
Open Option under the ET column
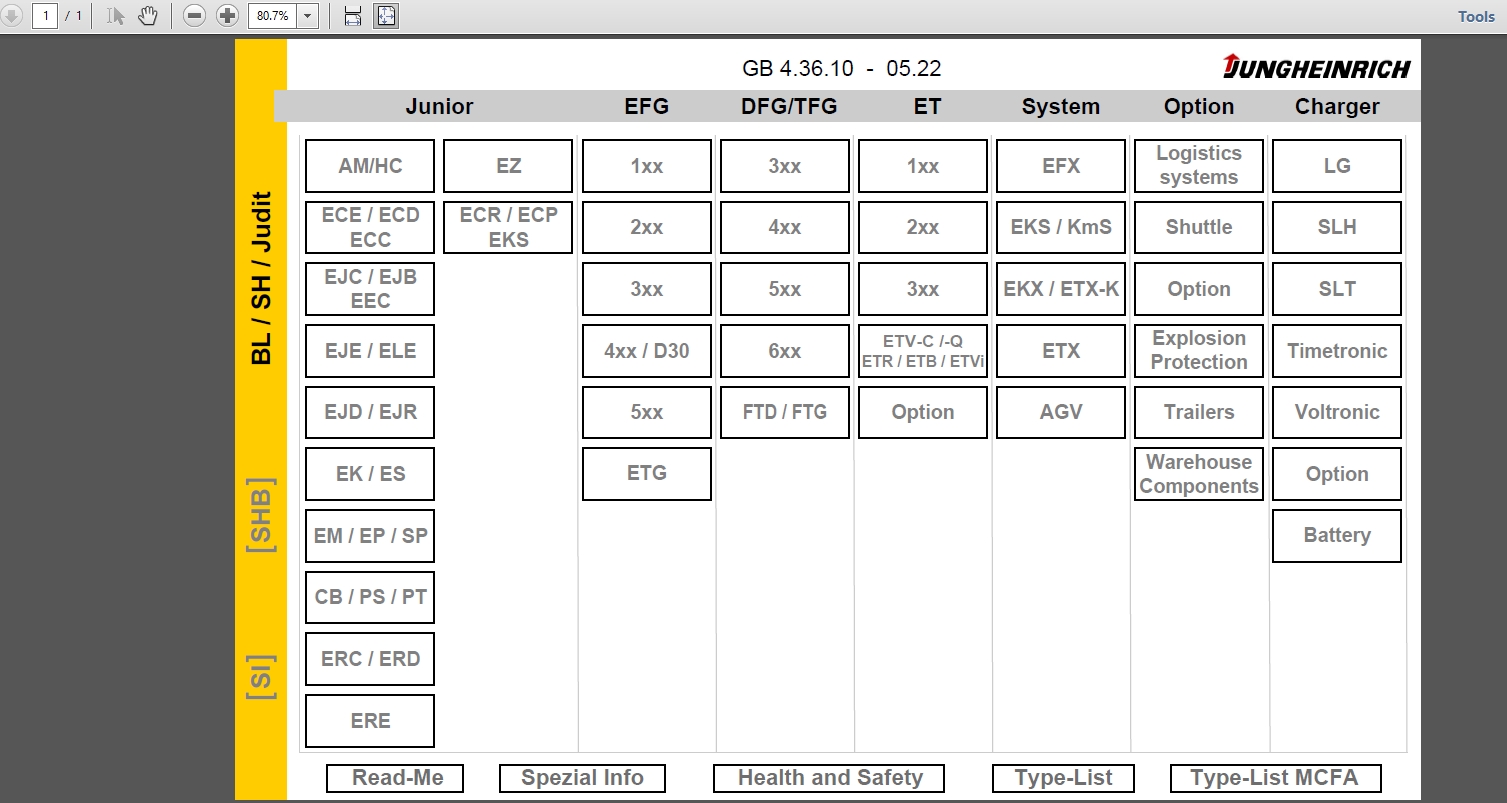(x=923, y=412)
